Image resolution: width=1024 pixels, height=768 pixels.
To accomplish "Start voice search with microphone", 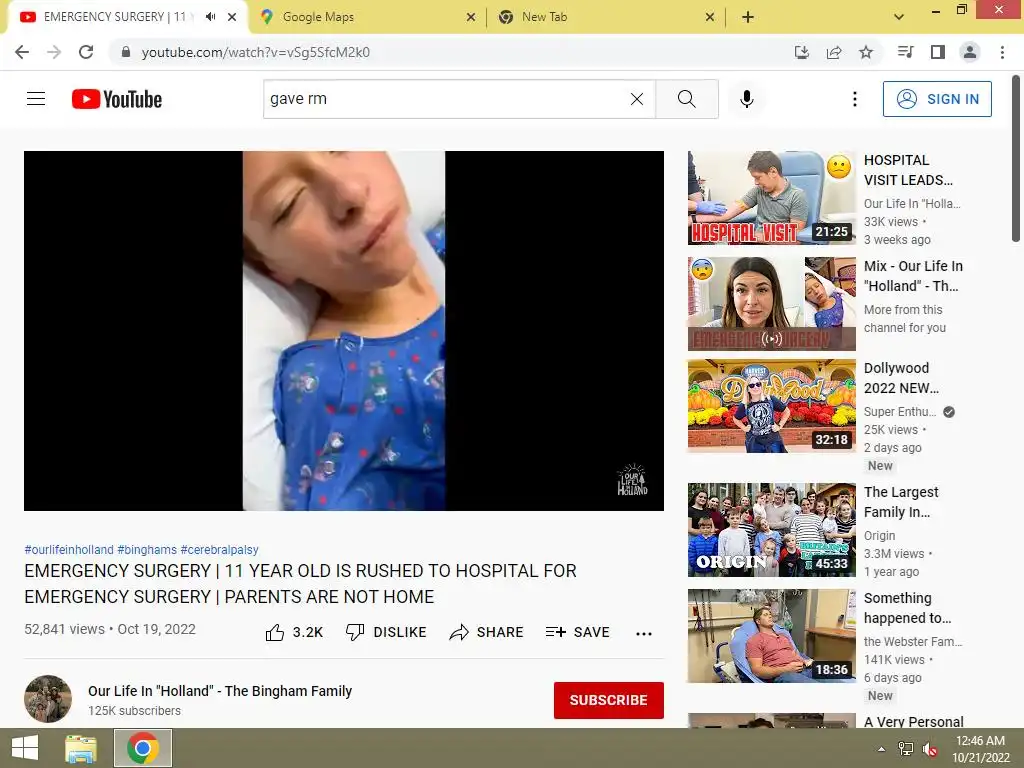I will point(746,99).
